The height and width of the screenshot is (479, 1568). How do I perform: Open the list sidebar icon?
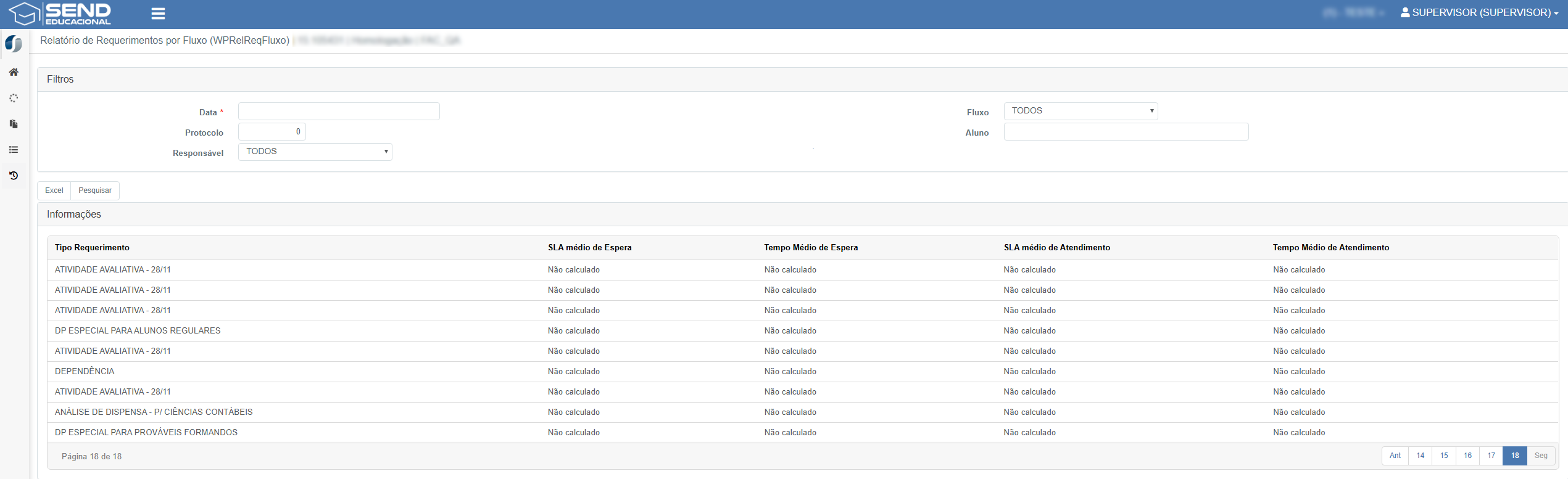(x=14, y=150)
